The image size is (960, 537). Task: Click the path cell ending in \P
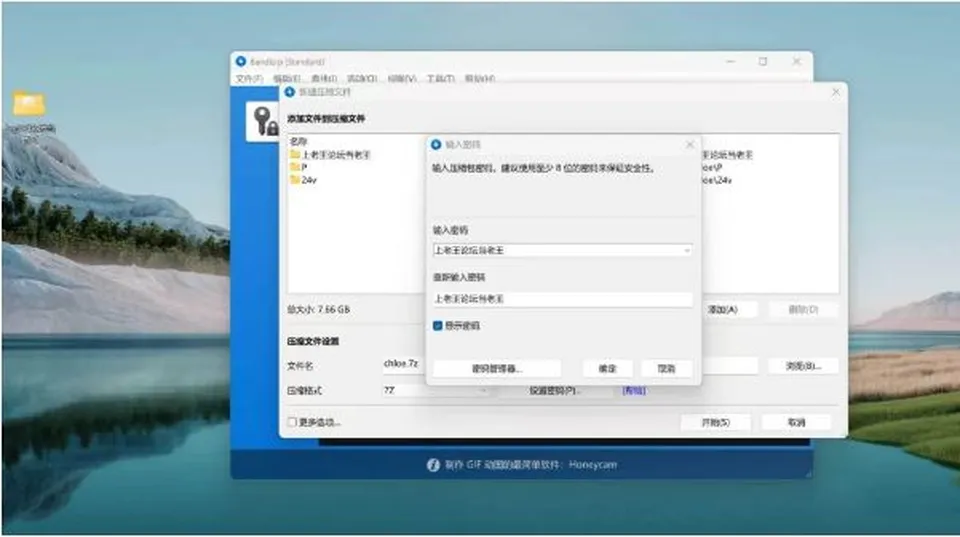(x=713, y=167)
